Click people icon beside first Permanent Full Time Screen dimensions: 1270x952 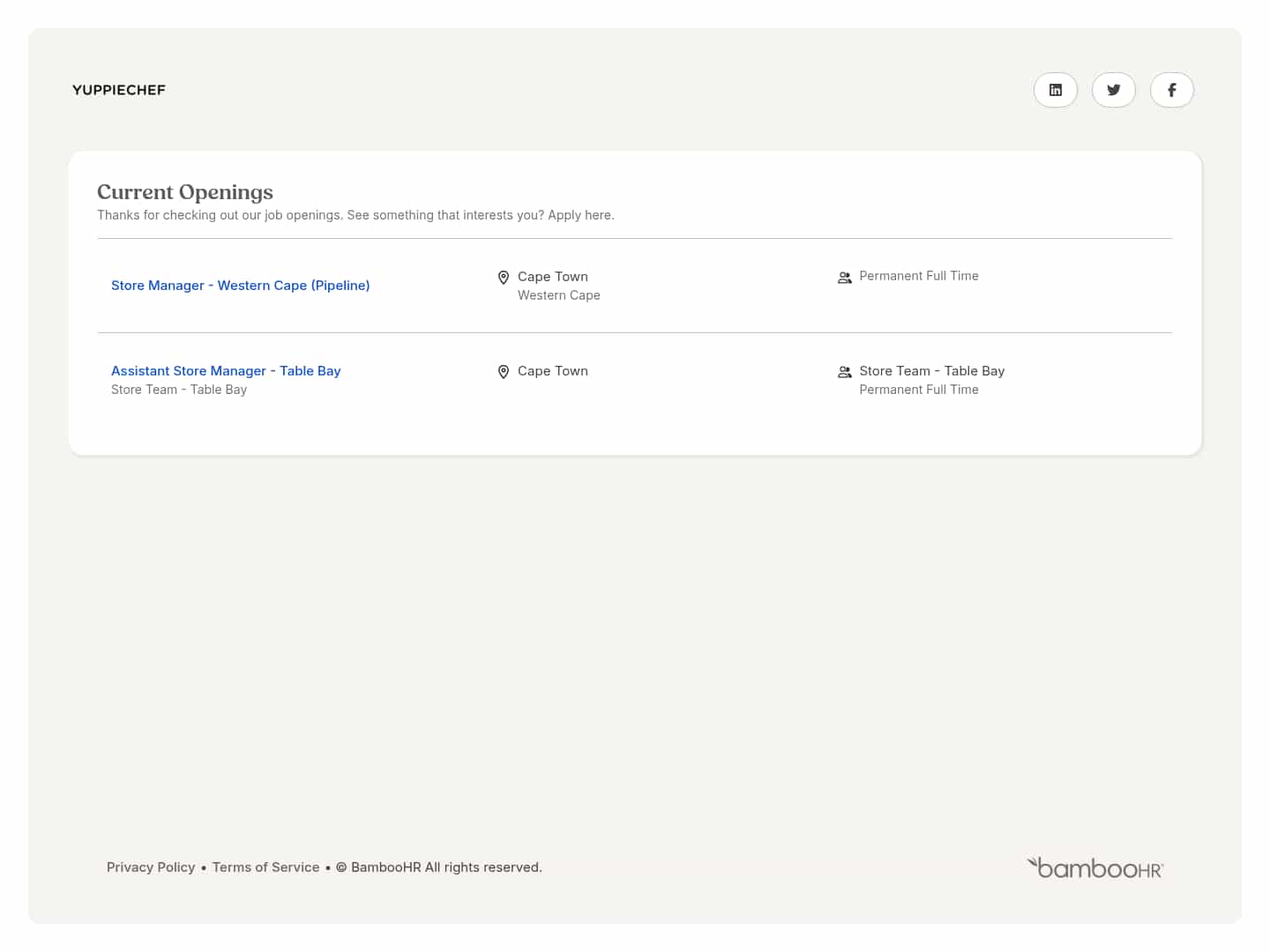[x=845, y=278]
